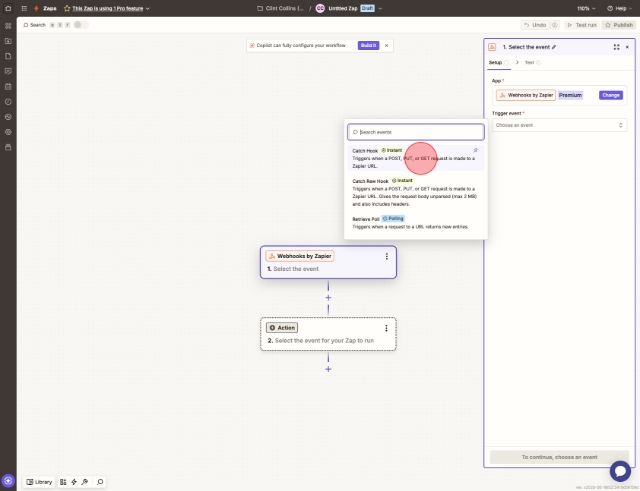Open the apps grid menu icon
The height and width of the screenshot is (491, 640).
click(x=24, y=8)
